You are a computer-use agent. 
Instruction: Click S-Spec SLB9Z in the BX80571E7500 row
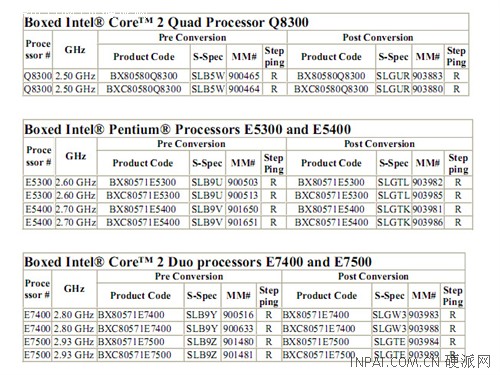(x=202, y=342)
